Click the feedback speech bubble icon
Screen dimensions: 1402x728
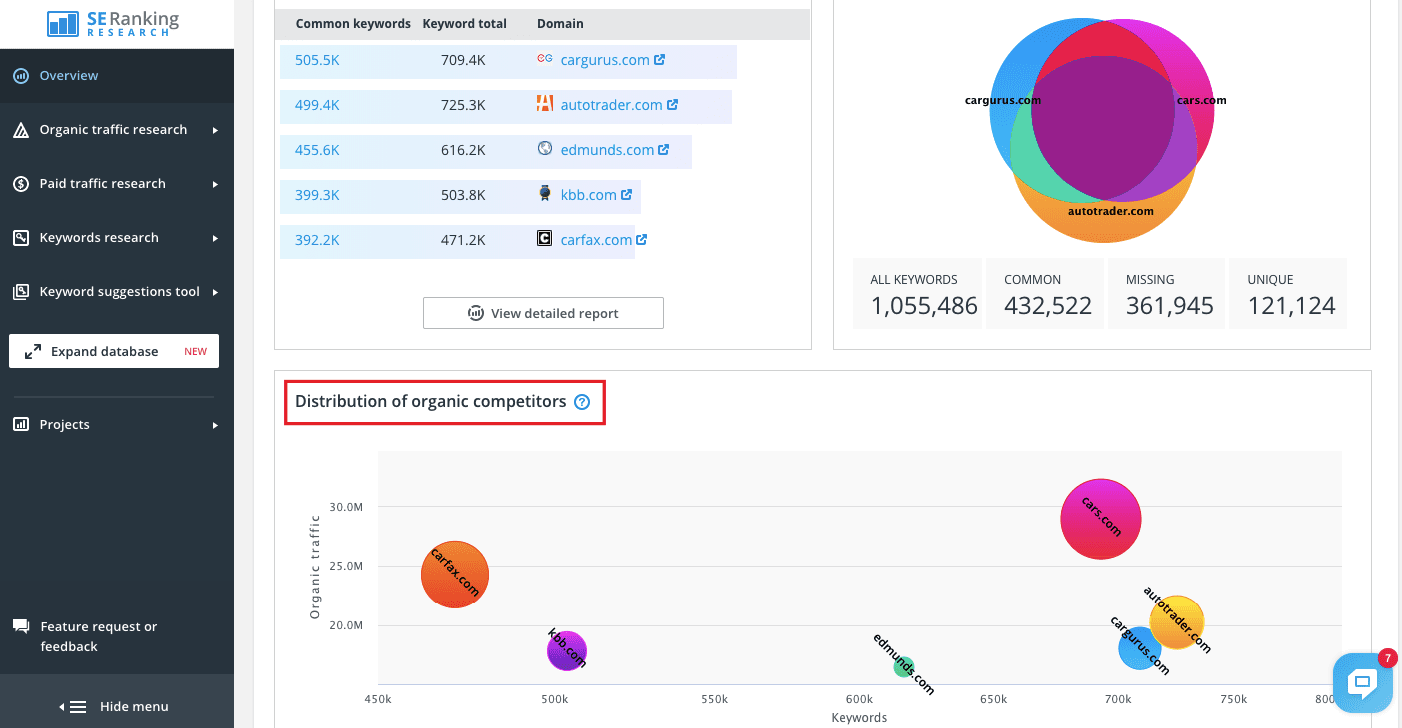coord(20,627)
